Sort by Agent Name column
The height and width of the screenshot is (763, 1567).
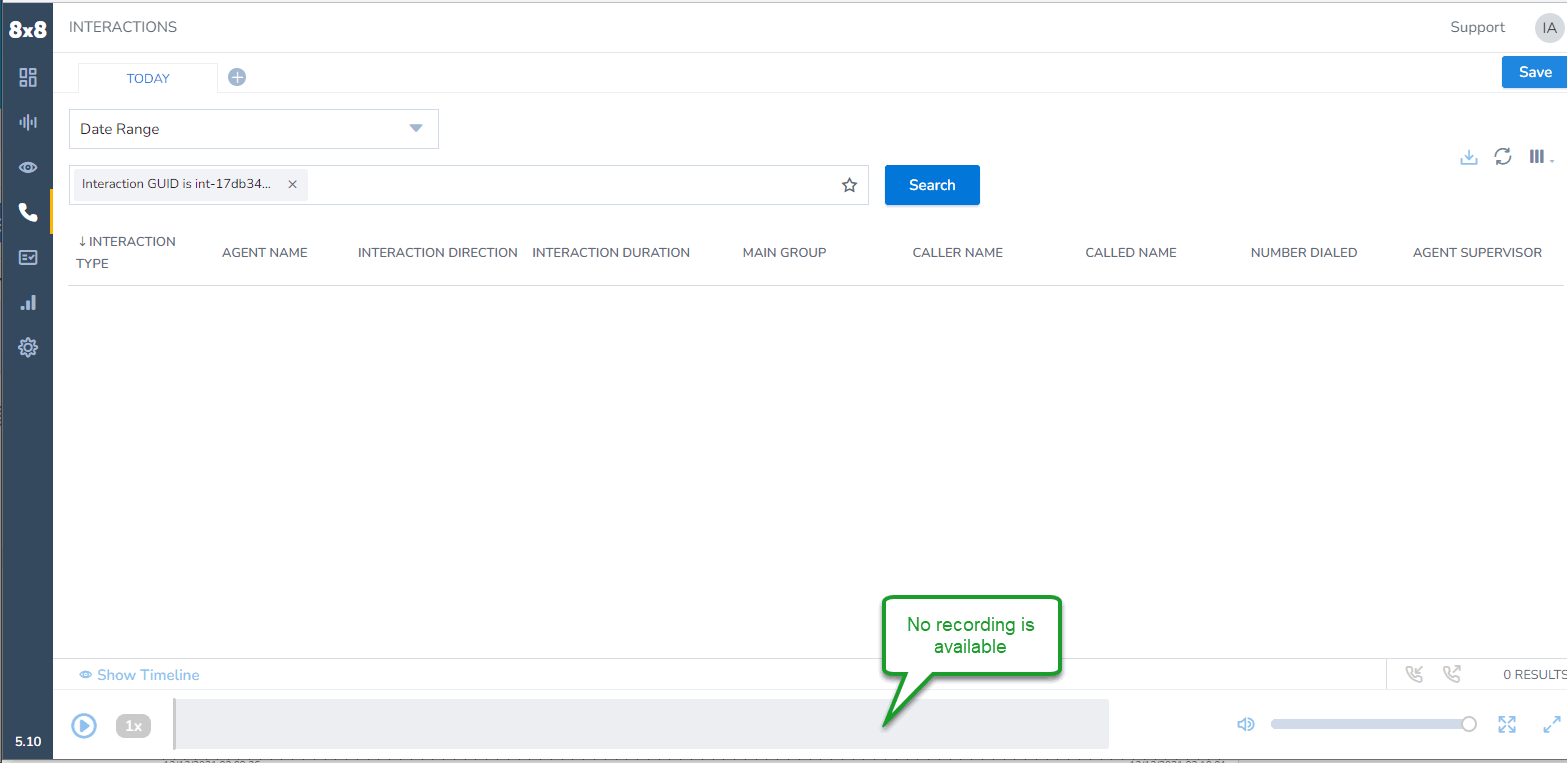click(x=265, y=253)
